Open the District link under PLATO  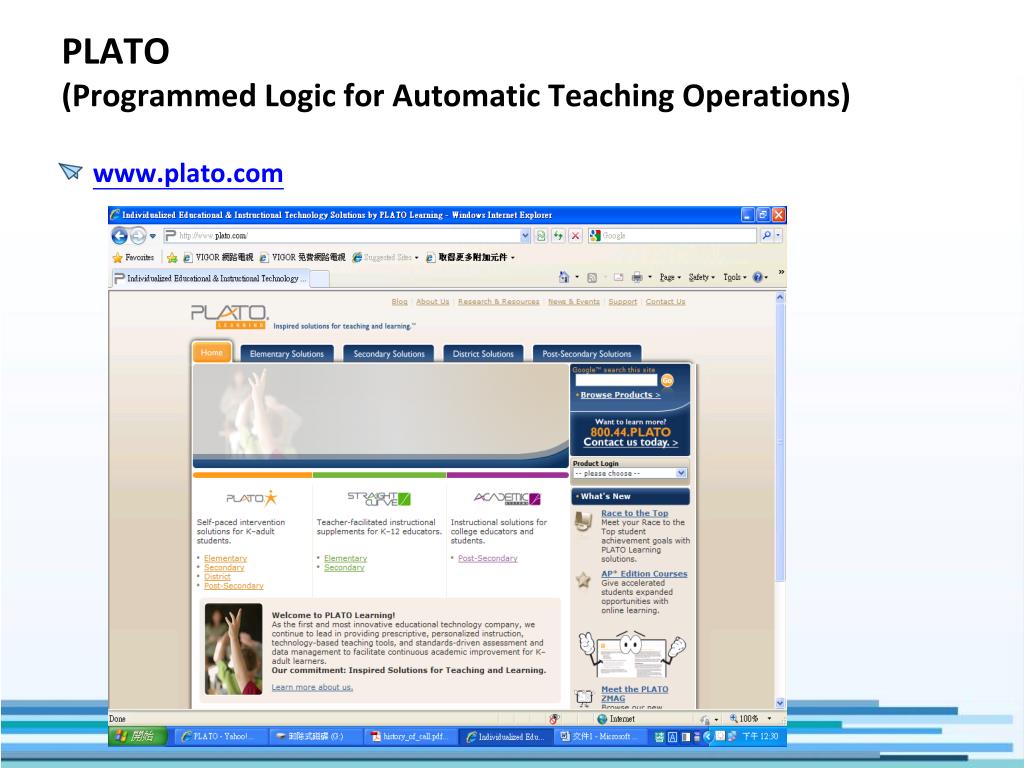(x=217, y=577)
